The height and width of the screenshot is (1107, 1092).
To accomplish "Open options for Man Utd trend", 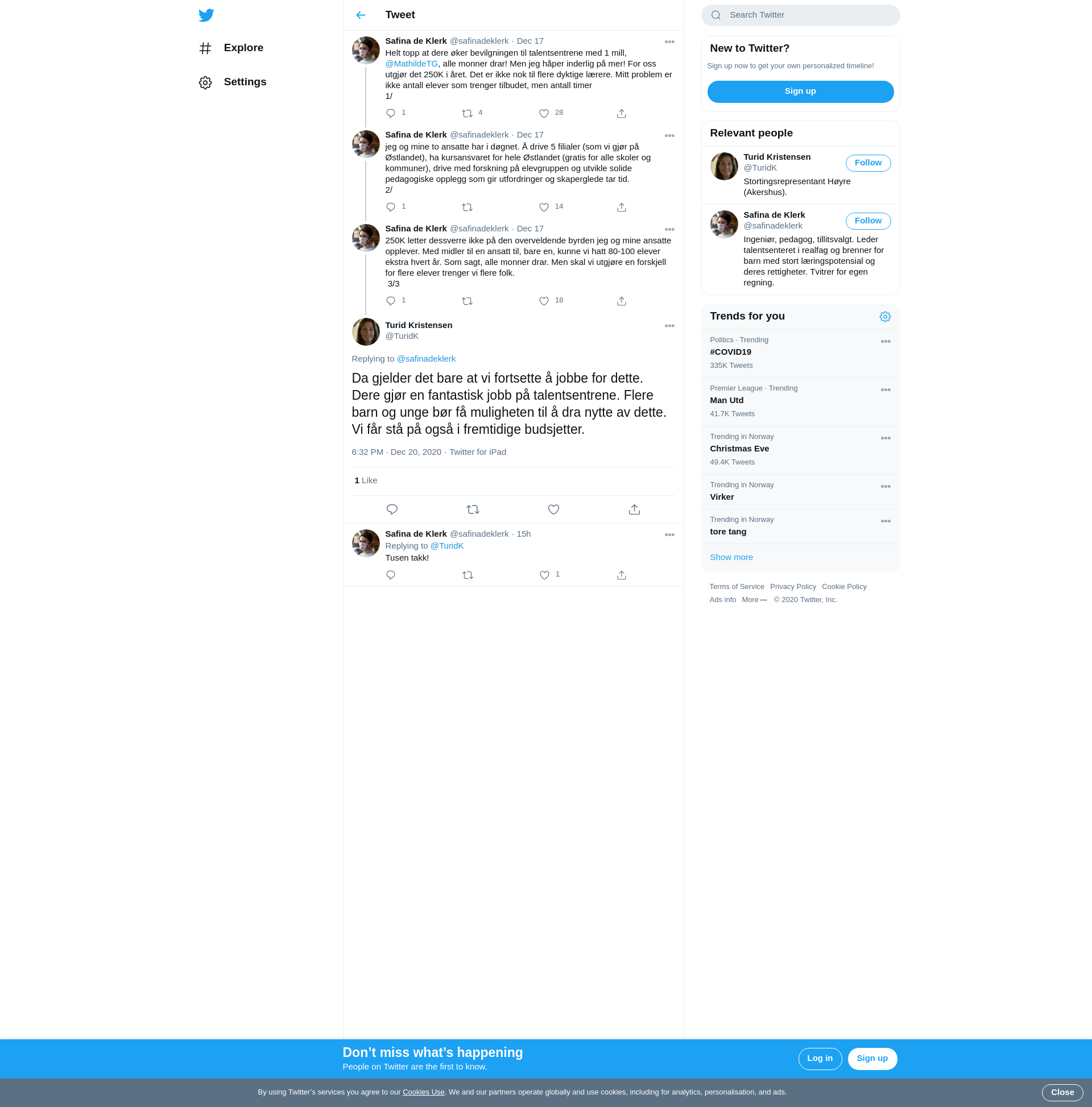I will (886, 389).
